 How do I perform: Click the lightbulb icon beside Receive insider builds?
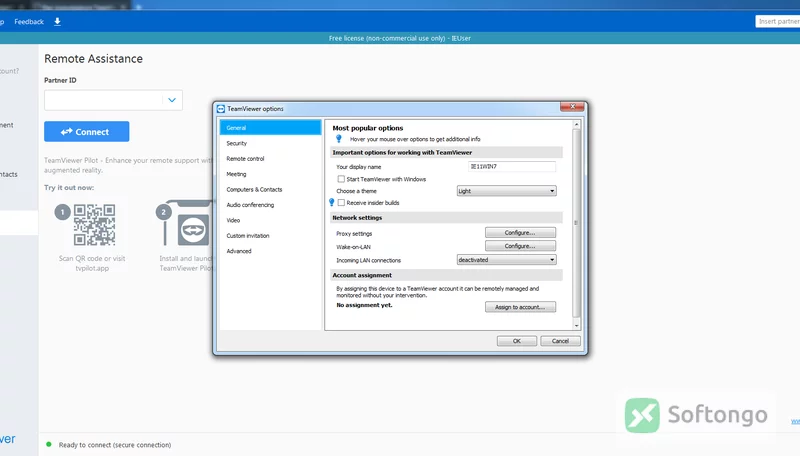point(332,202)
